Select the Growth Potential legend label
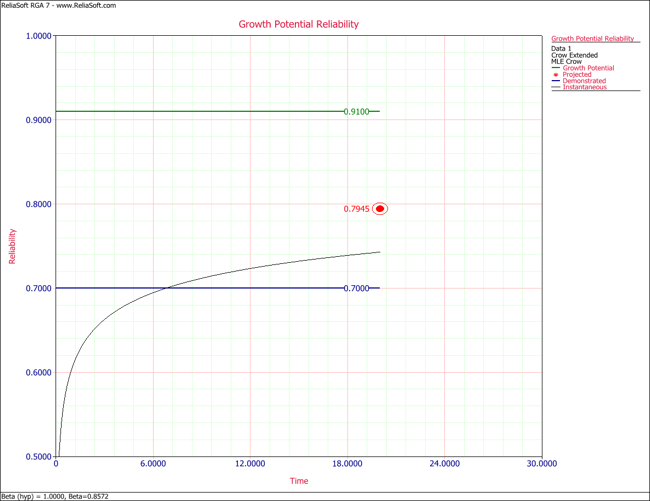The height and width of the screenshot is (501, 650). click(x=589, y=68)
